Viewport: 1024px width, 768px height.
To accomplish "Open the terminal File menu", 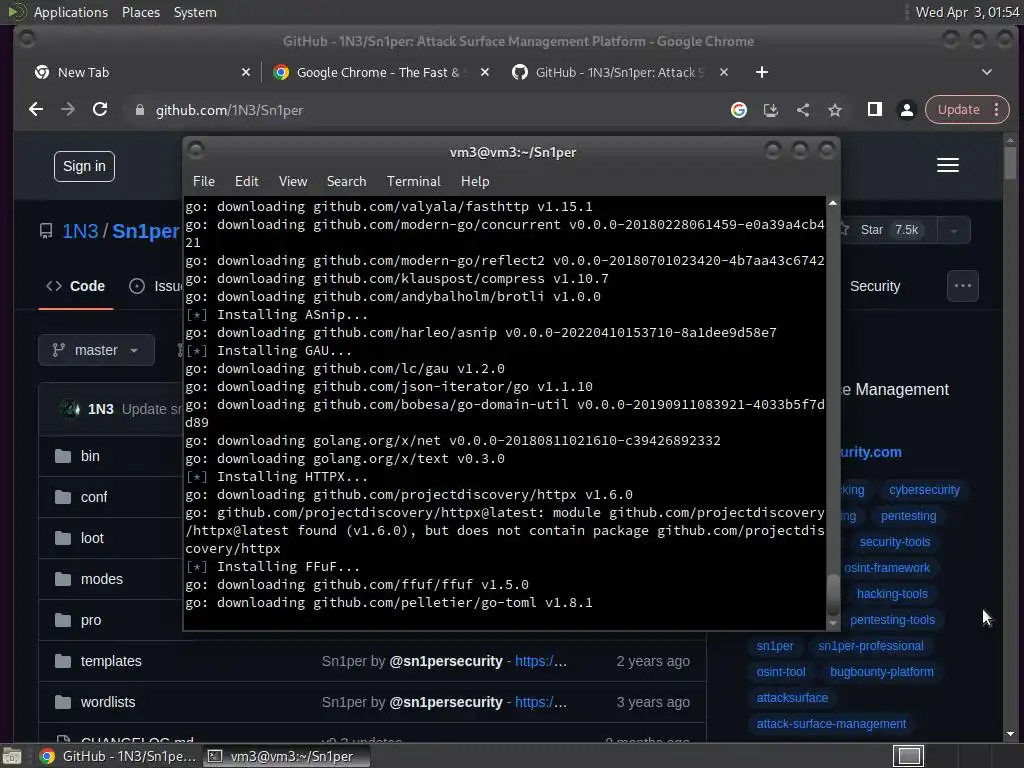I will (x=204, y=182).
